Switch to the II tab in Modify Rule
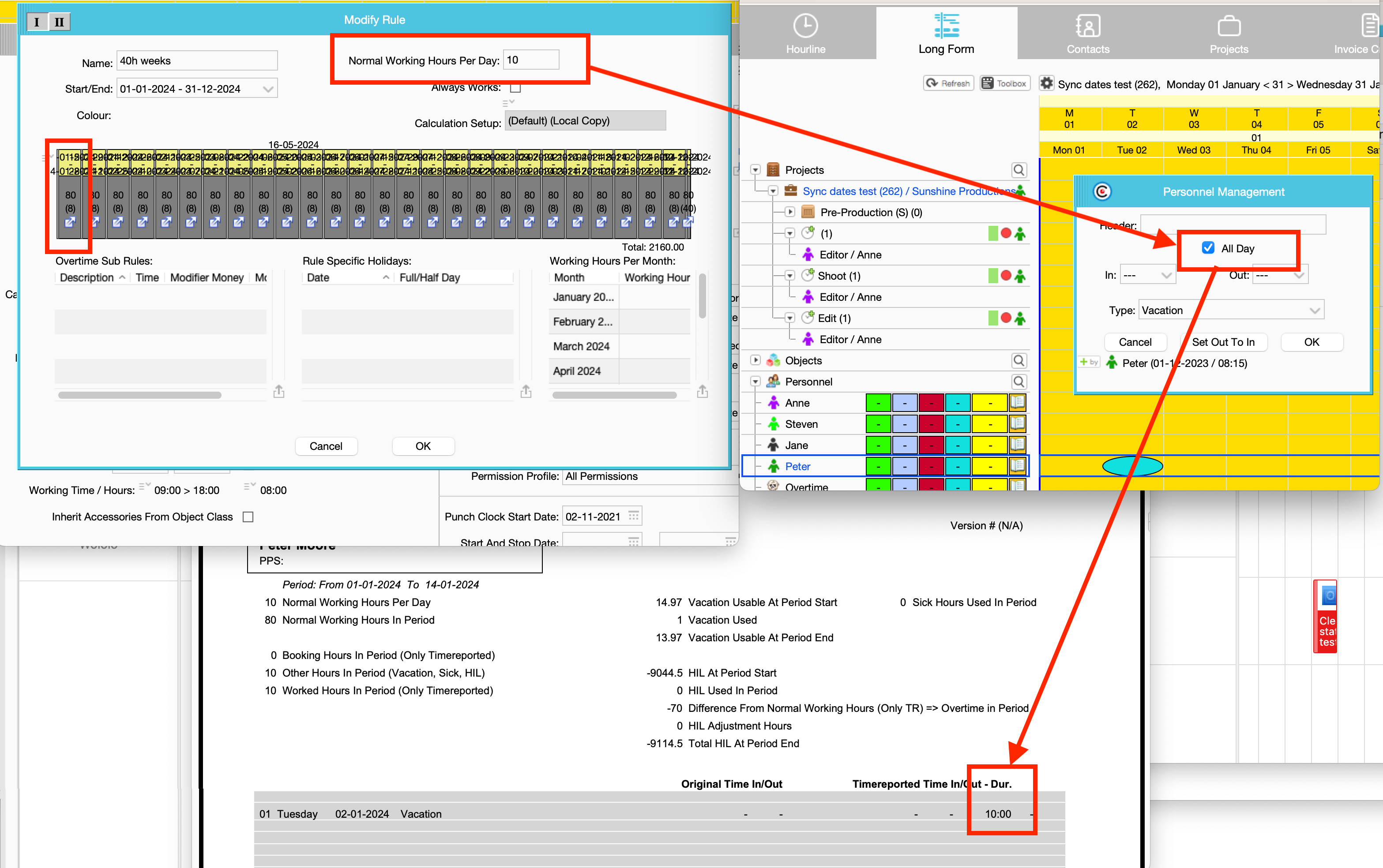This screenshot has width=1383, height=868. point(59,22)
